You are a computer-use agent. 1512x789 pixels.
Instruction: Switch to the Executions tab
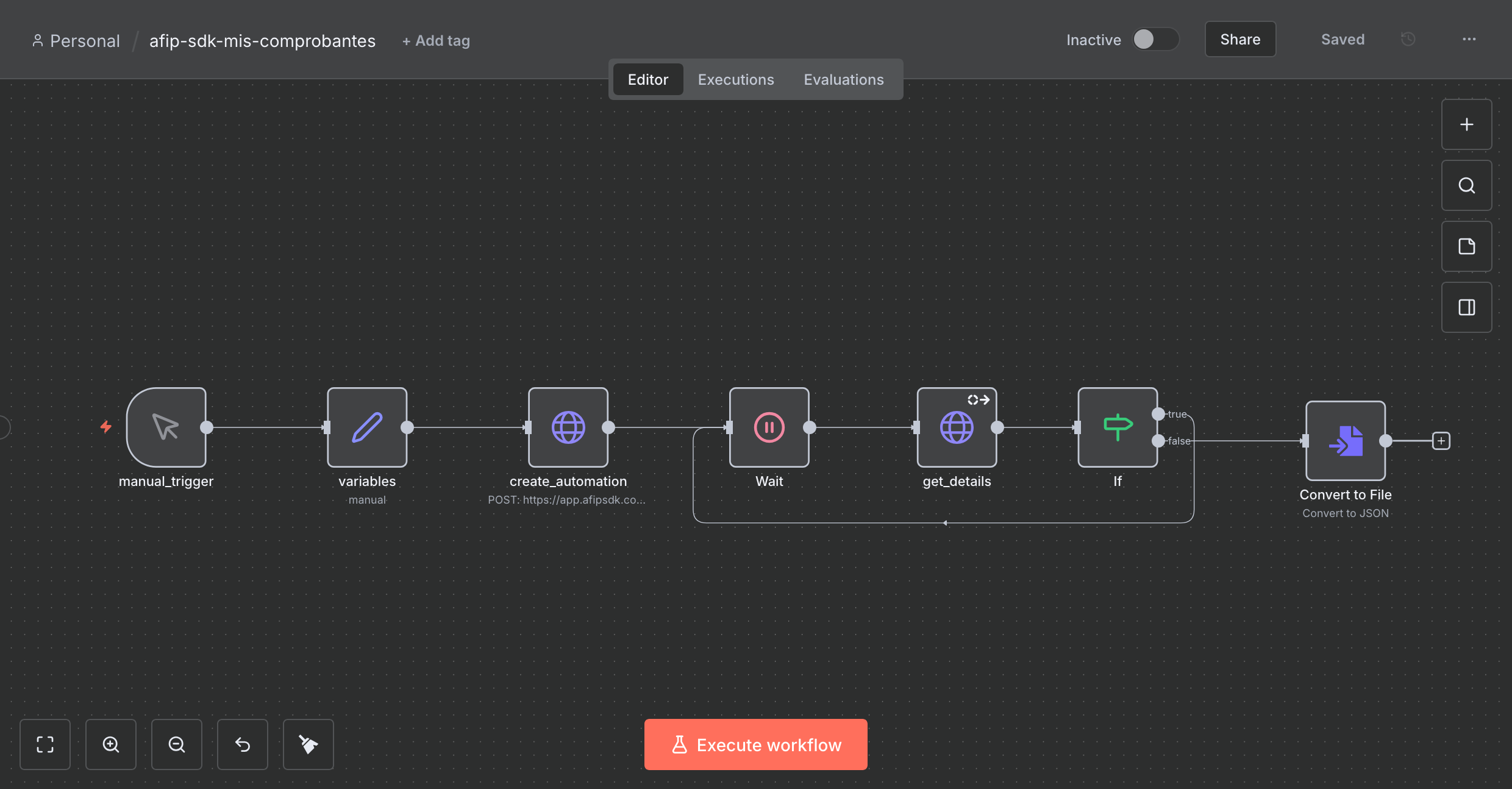tap(735, 79)
